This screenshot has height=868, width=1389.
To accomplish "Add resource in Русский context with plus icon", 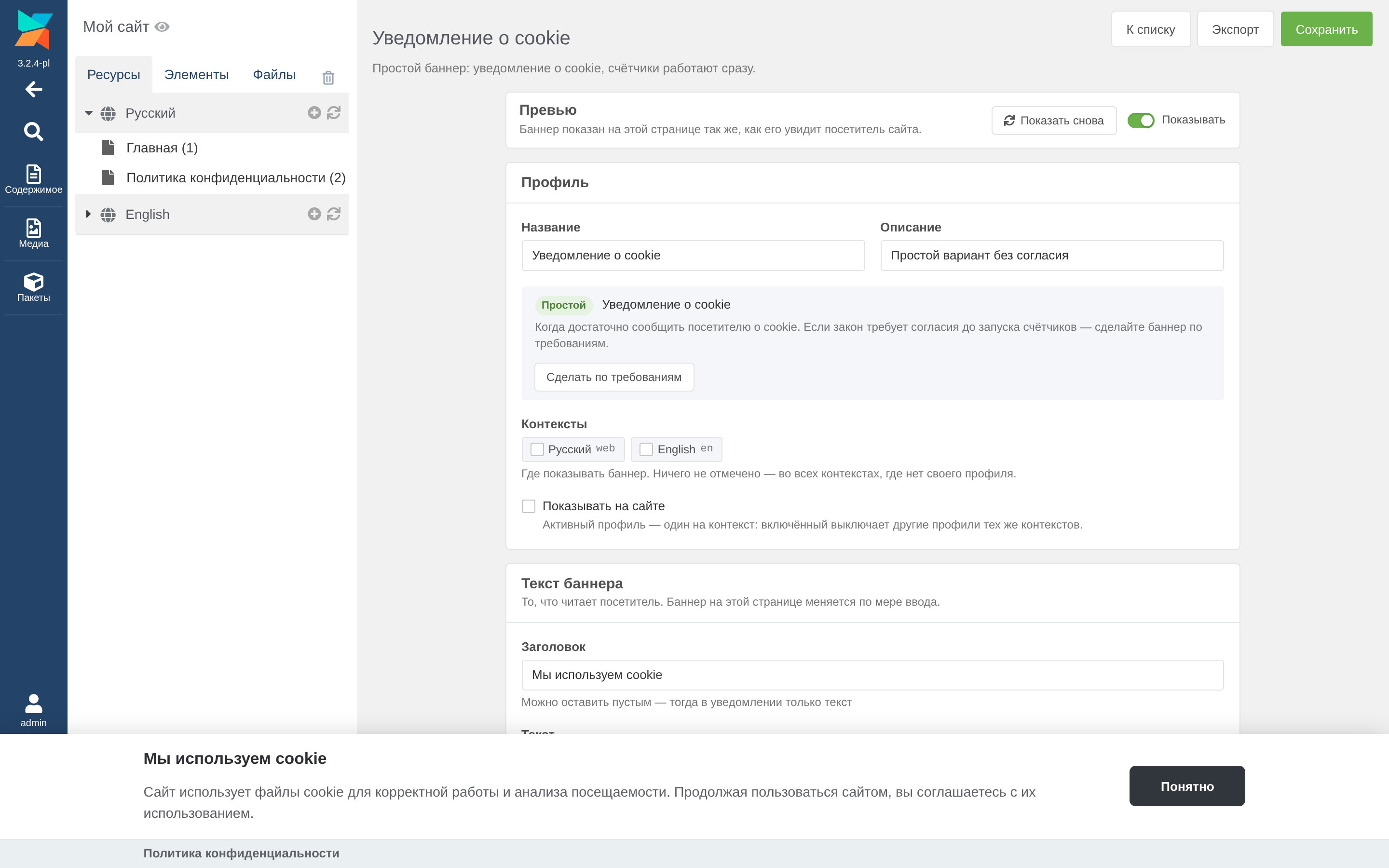I will (x=314, y=112).
